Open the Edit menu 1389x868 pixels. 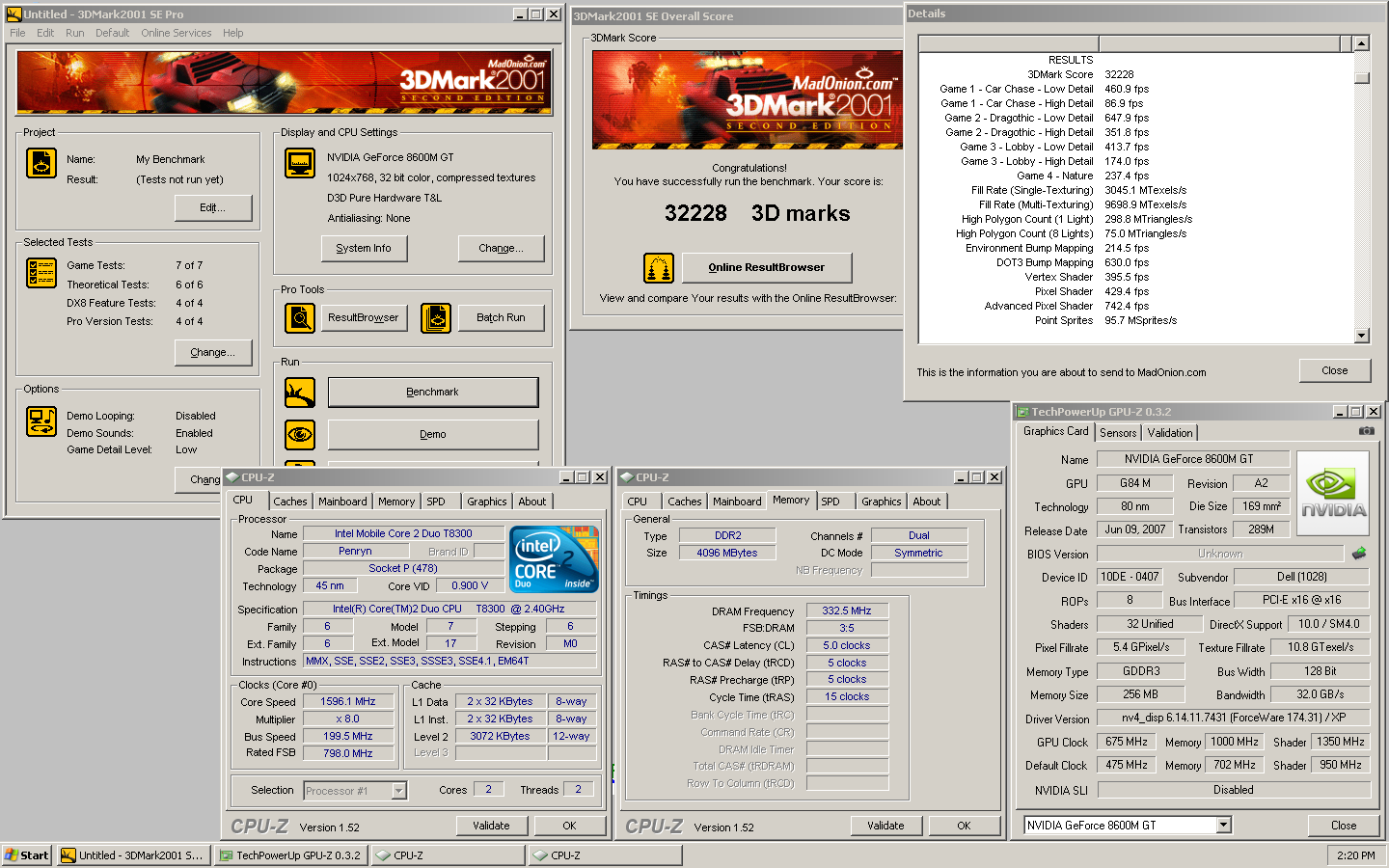45,33
